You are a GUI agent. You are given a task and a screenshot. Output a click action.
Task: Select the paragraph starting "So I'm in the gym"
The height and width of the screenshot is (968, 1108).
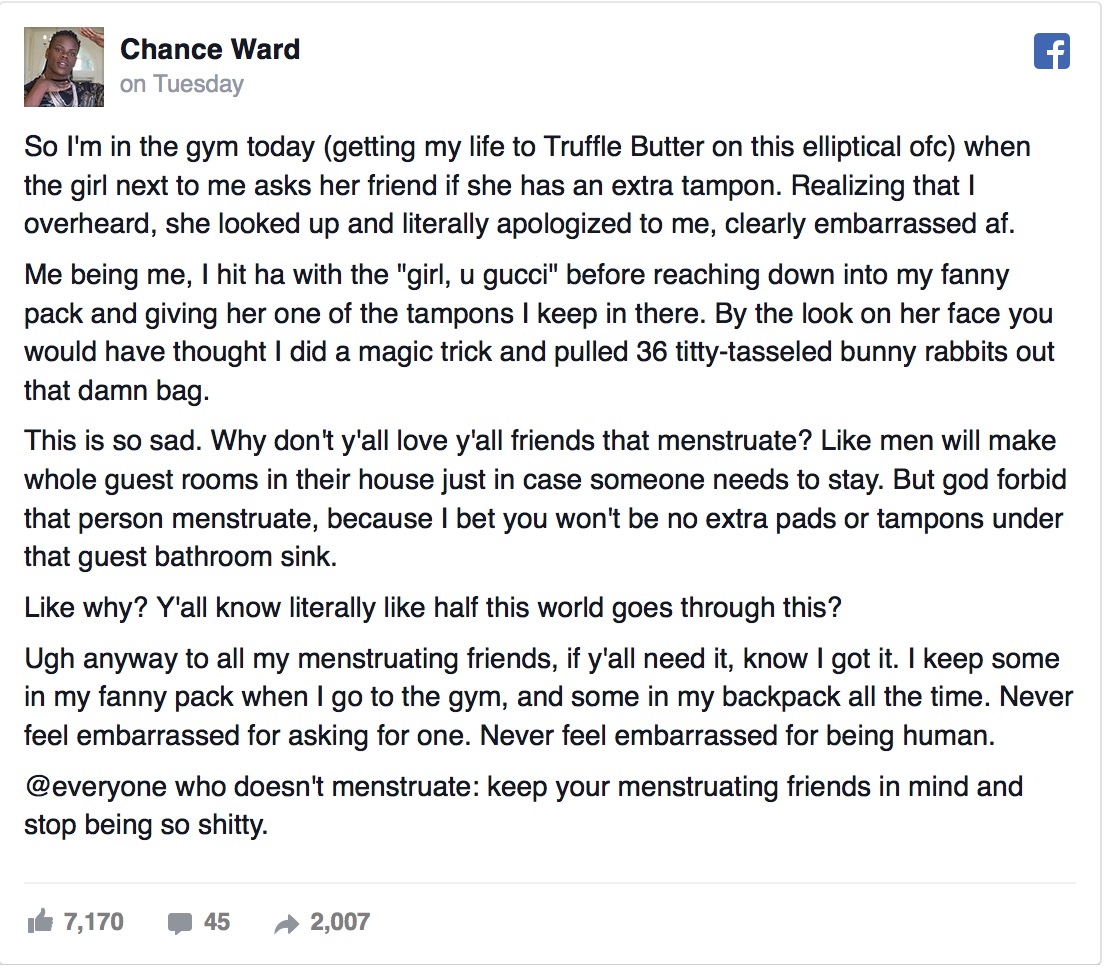click(x=527, y=185)
